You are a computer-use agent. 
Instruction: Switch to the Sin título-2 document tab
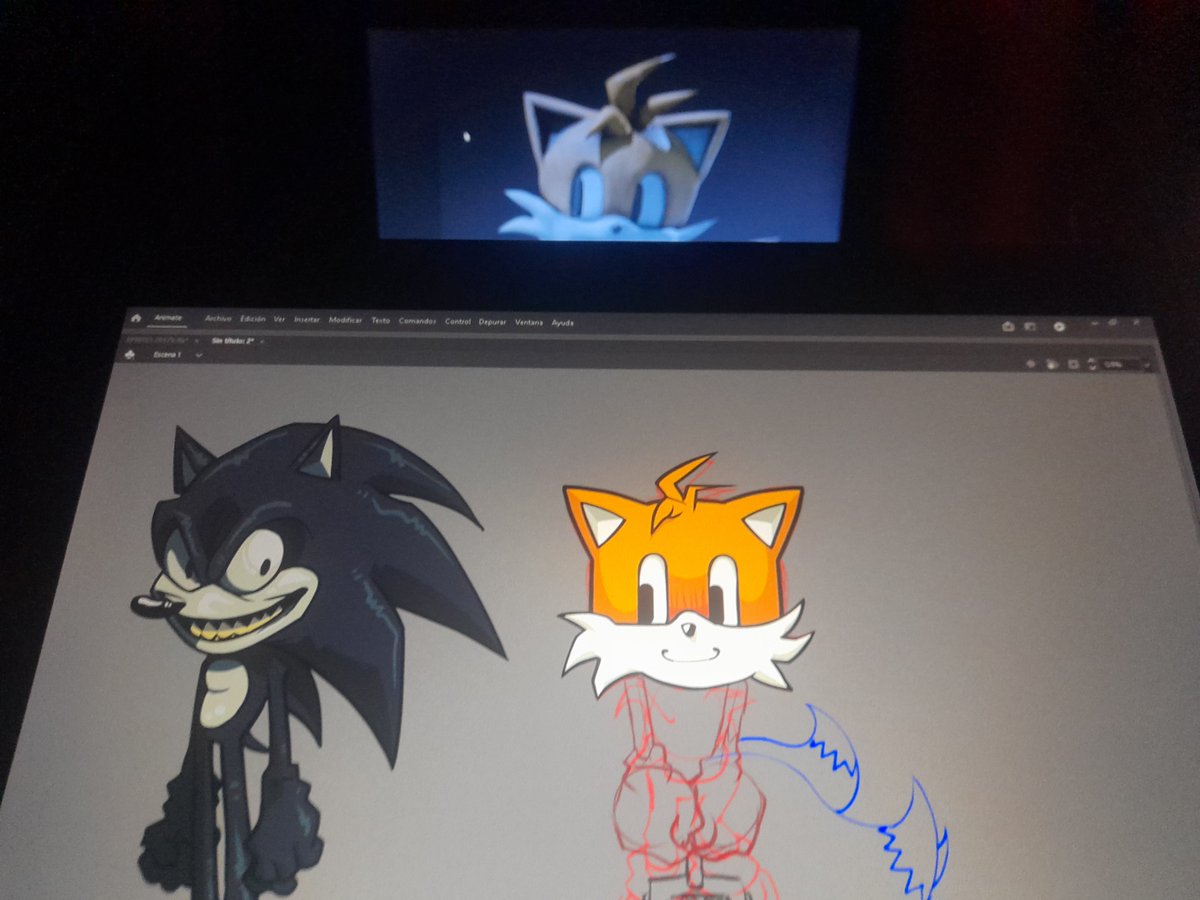click(x=233, y=341)
